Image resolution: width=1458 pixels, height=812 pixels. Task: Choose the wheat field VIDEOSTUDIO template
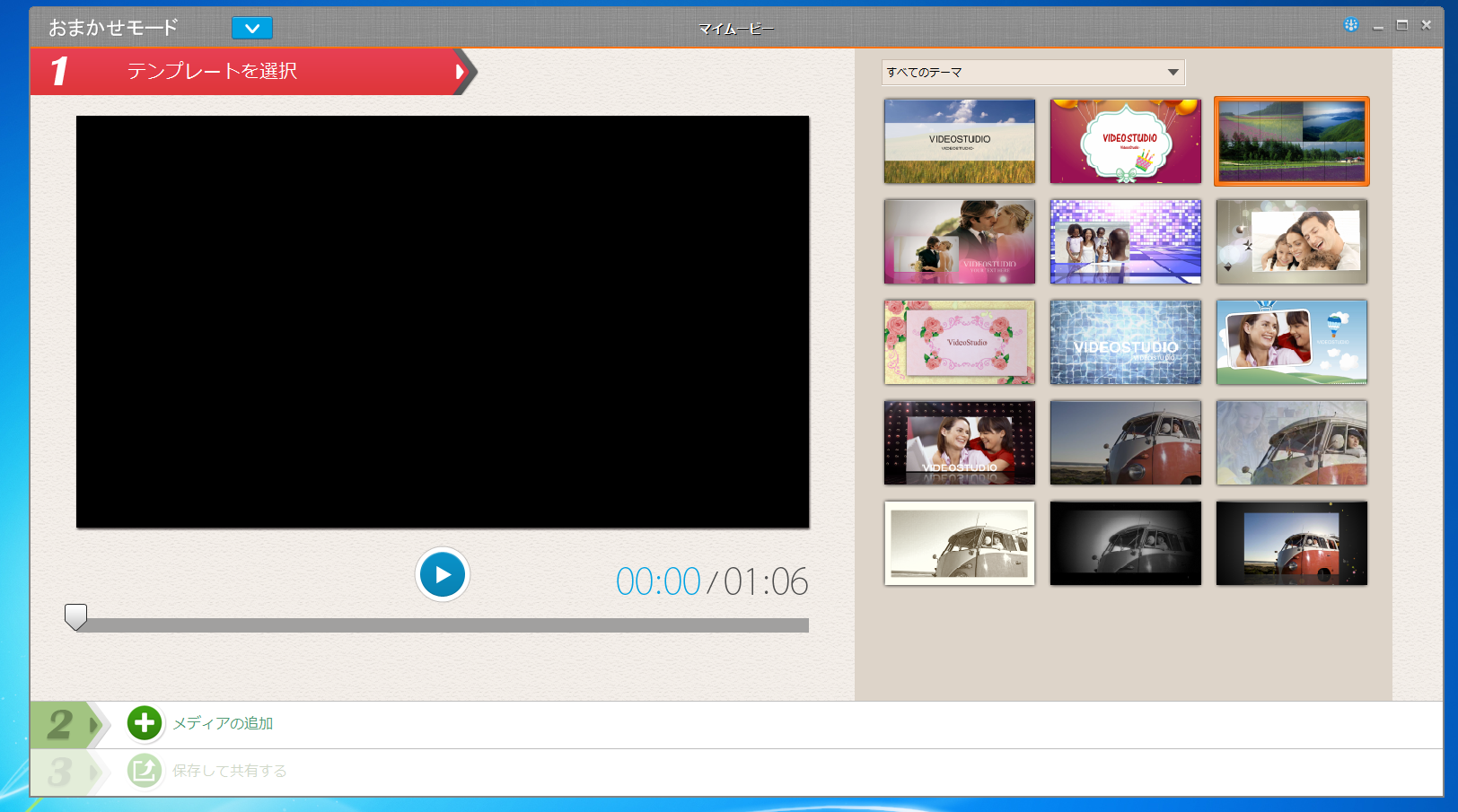point(960,142)
